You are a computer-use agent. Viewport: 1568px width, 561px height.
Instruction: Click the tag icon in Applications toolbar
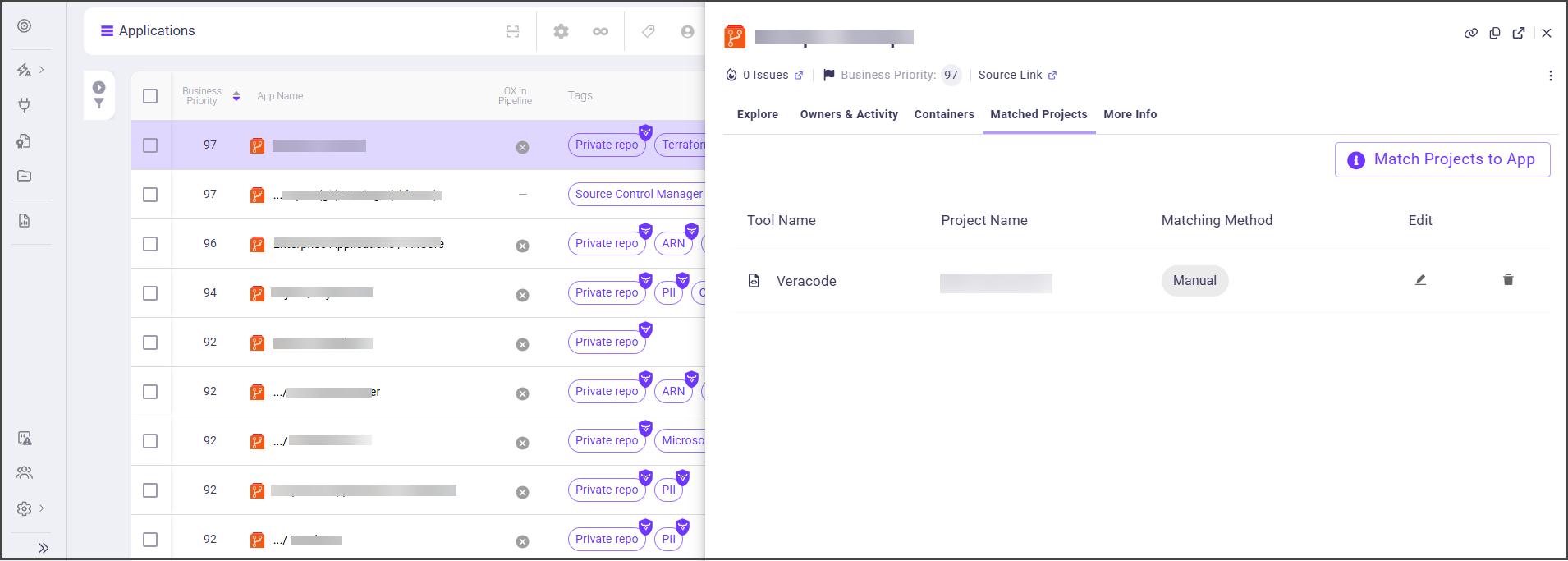648,31
